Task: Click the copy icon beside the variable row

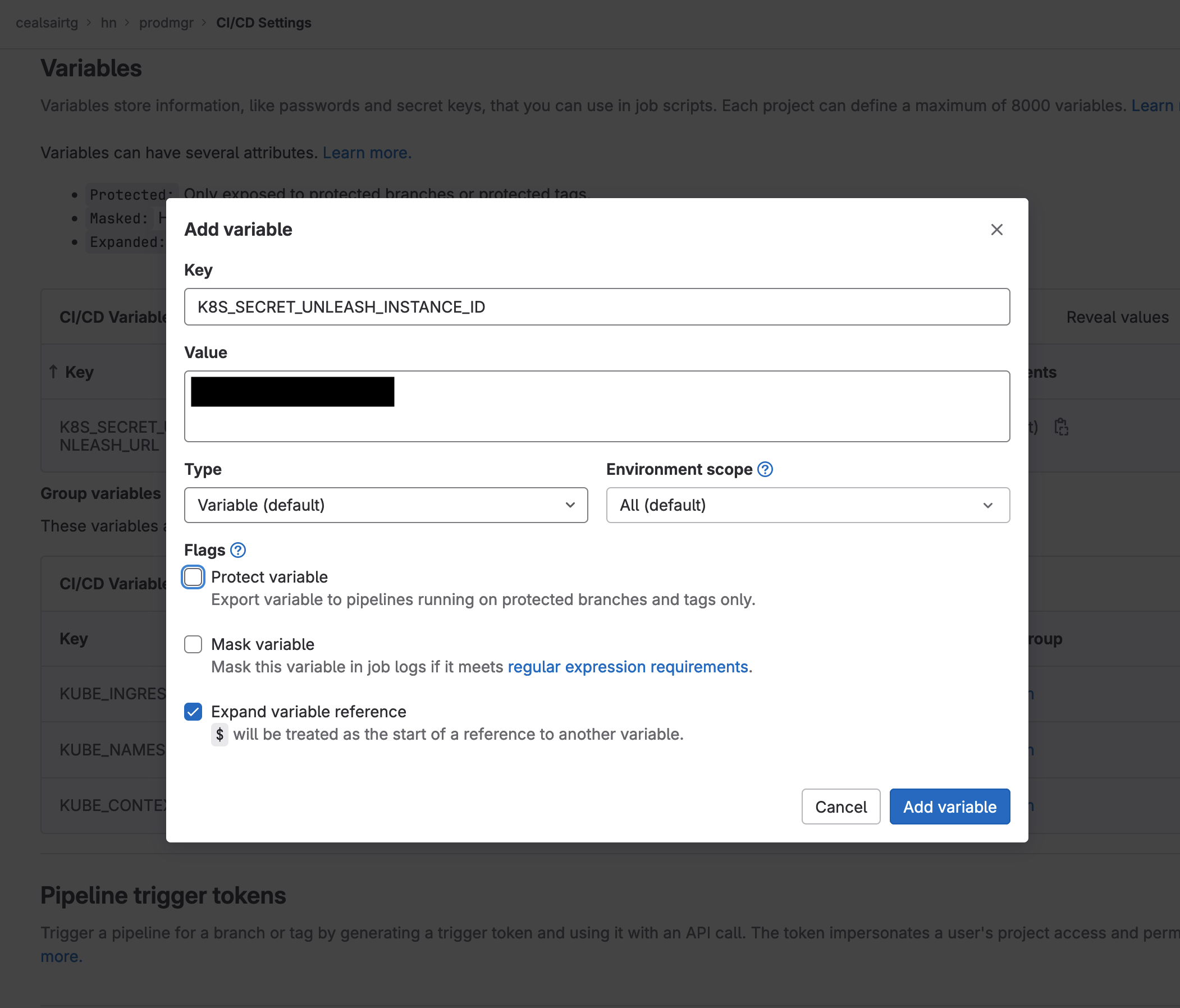Action: (x=1061, y=427)
